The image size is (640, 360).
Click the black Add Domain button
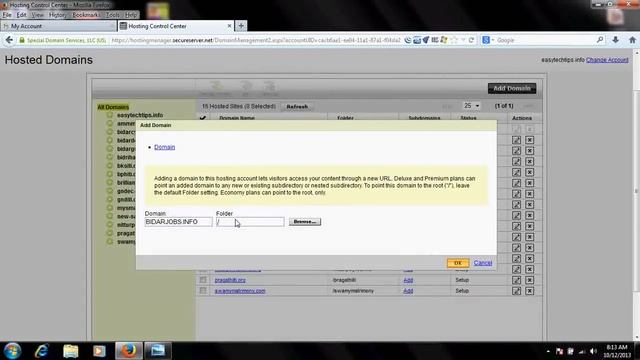(512, 88)
